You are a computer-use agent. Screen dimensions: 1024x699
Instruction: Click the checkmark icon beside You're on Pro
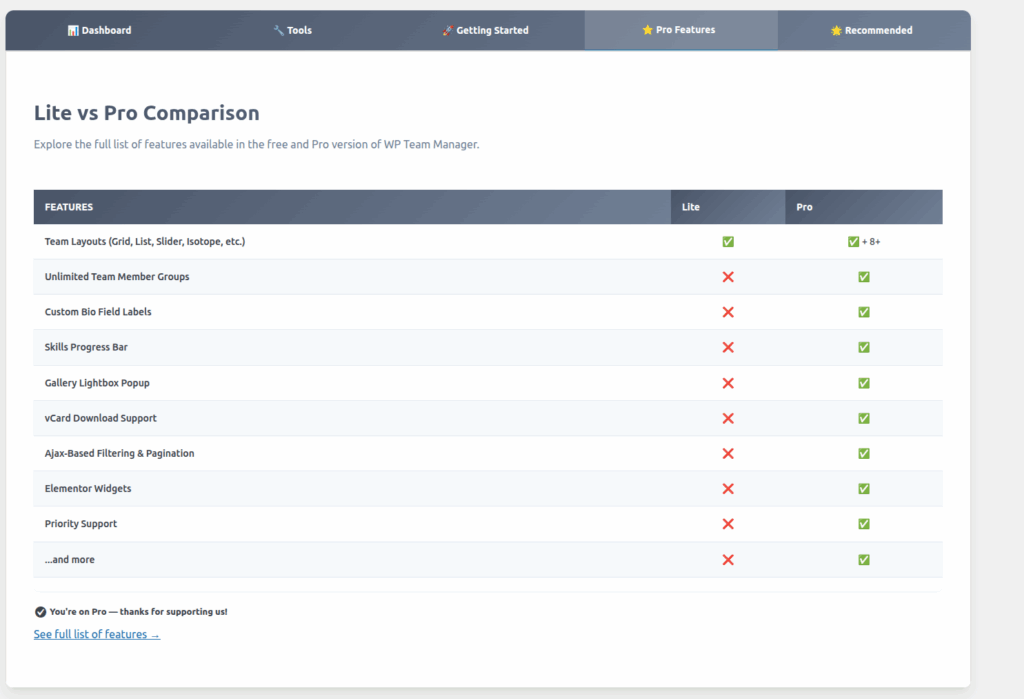click(x=40, y=611)
